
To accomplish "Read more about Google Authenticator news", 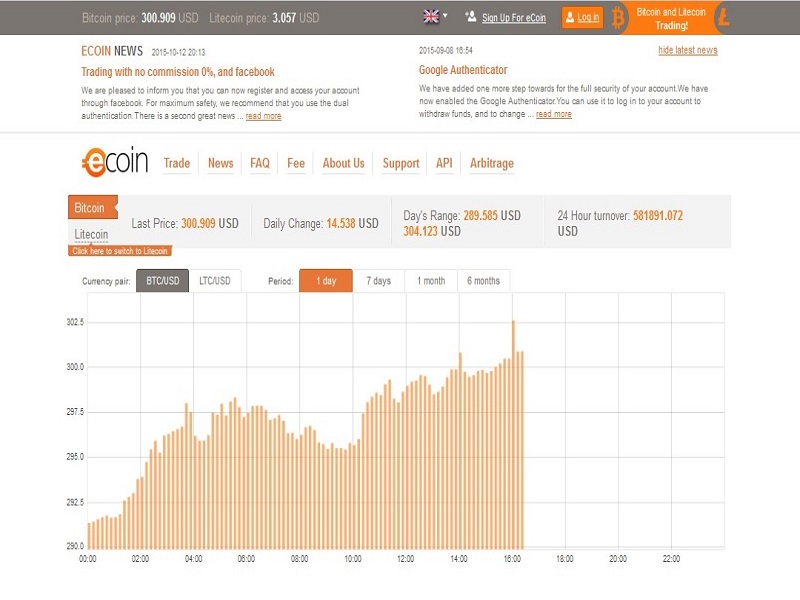I will coord(554,115).
